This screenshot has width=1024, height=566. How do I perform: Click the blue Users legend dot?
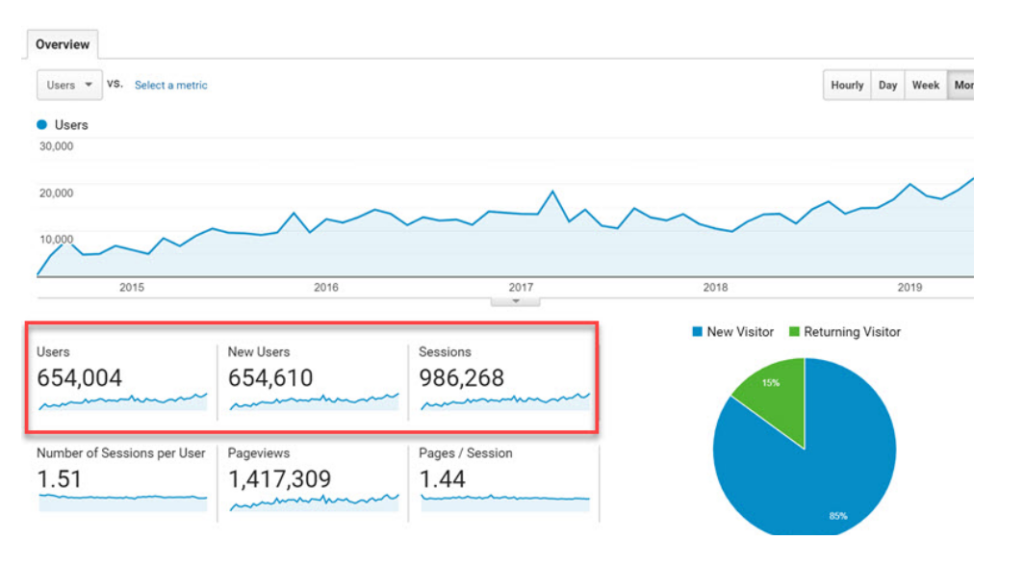click(x=42, y=125)
